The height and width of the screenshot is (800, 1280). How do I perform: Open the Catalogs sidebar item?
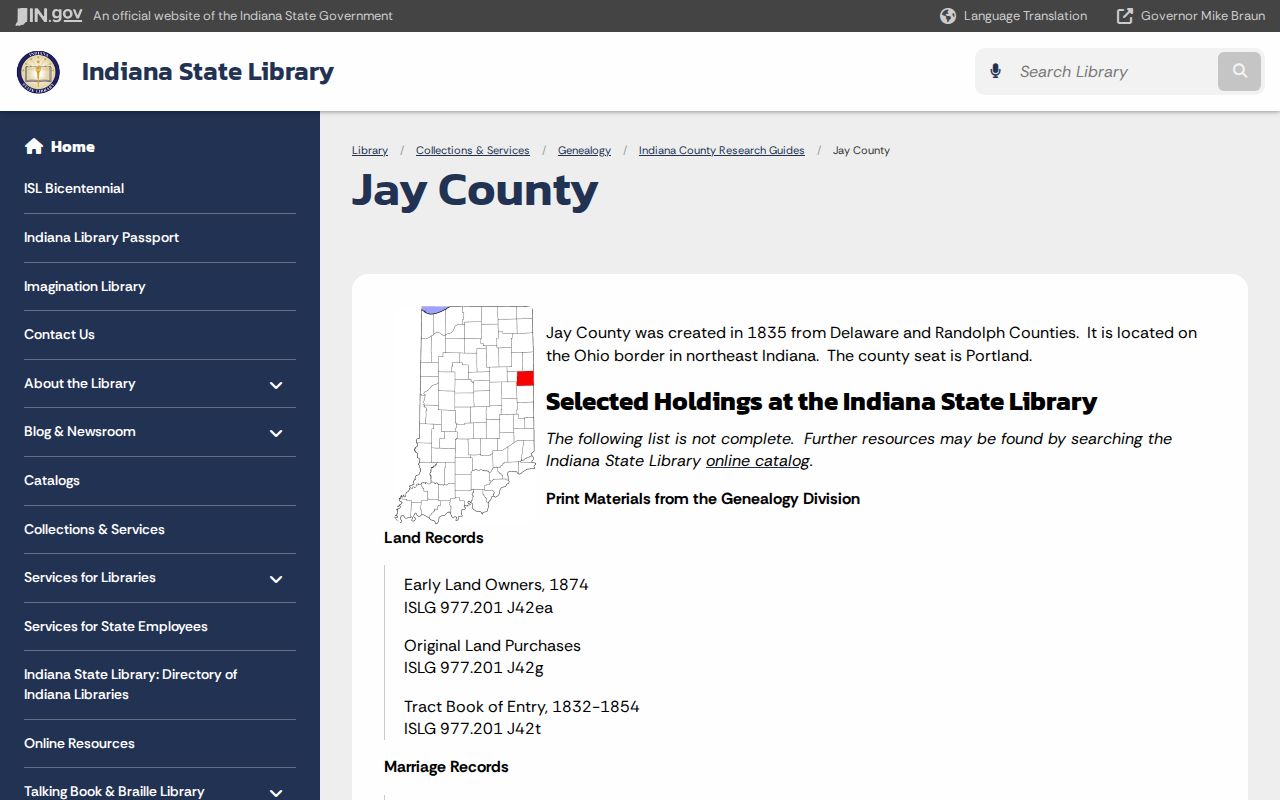coord(52,480)
